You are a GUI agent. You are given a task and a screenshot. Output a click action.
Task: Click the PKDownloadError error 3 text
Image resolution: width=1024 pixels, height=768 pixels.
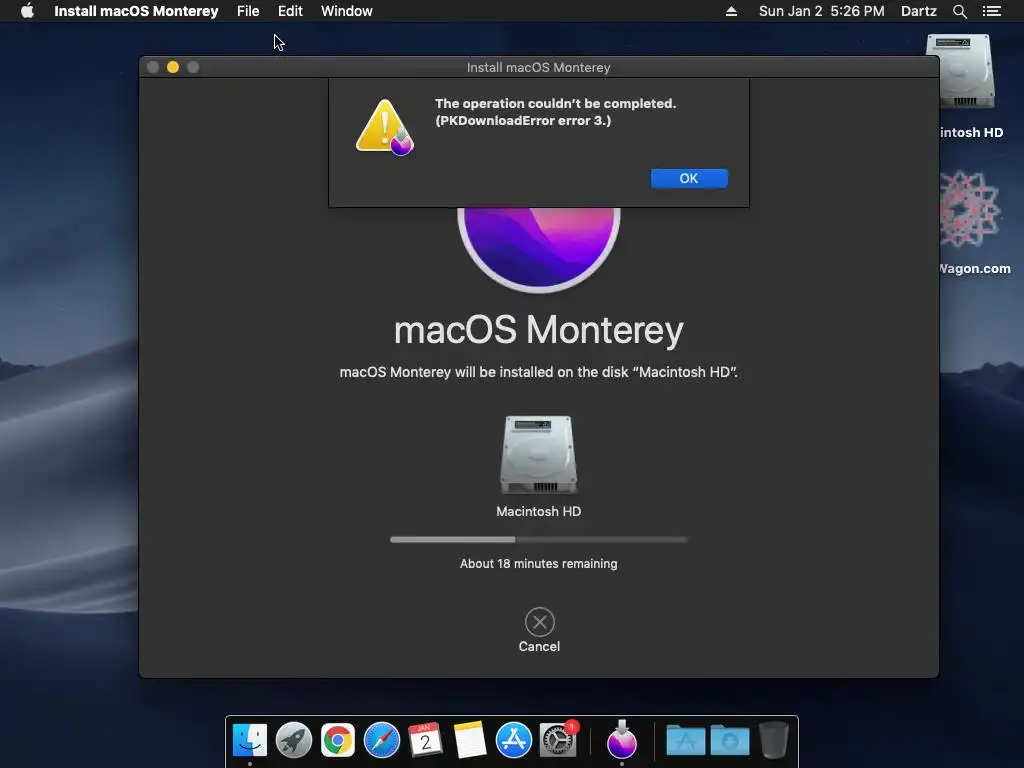point(523,121)
